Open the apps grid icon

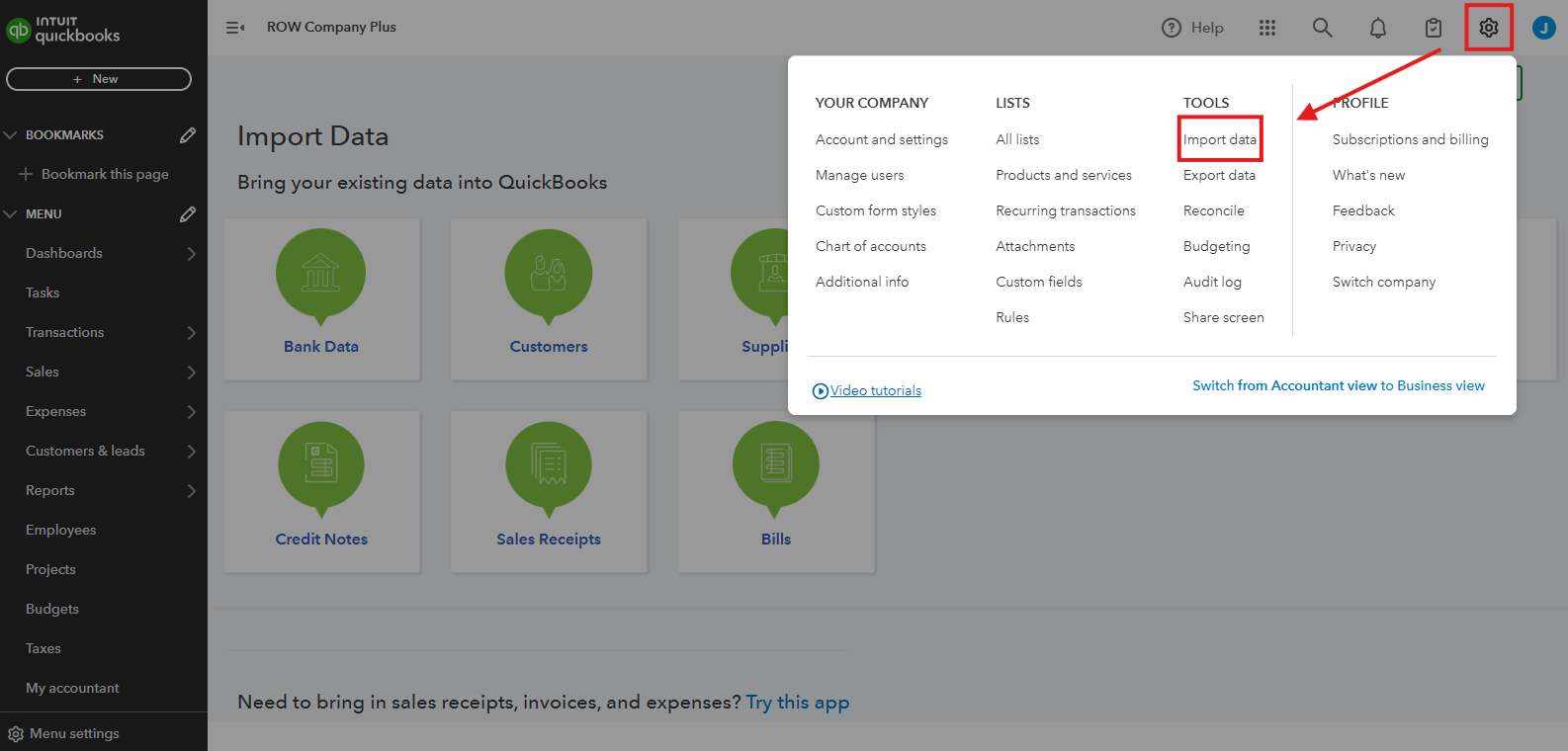coord(1267,28)
